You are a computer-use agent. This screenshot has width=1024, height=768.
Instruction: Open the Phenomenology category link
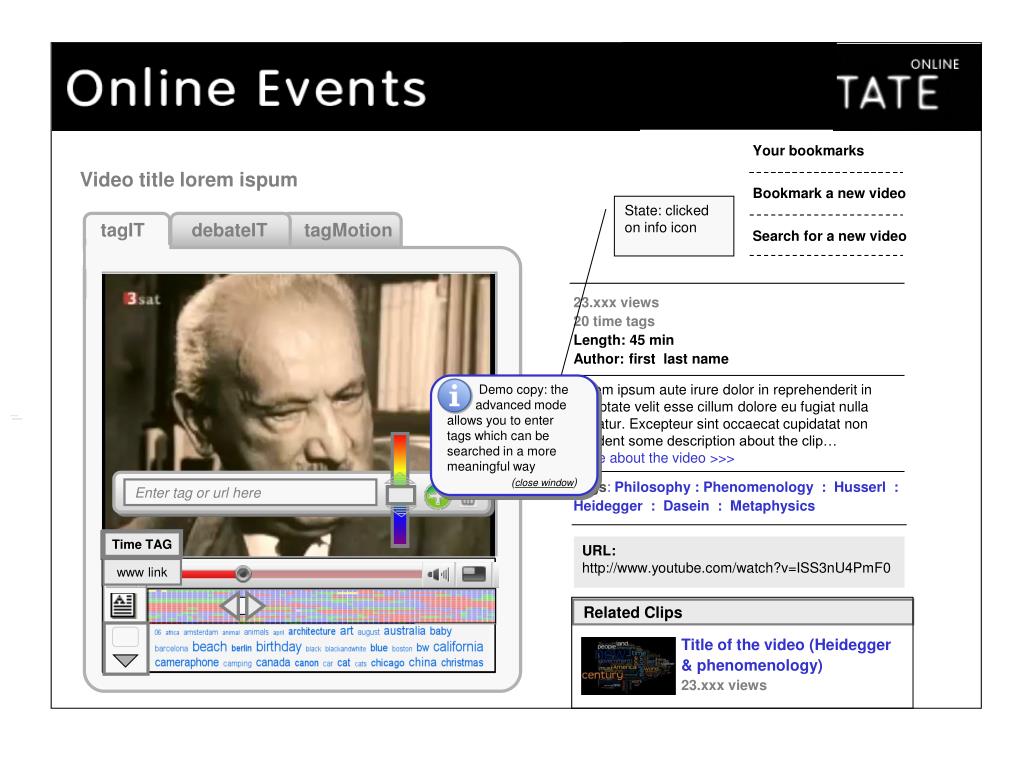[758, 487]
